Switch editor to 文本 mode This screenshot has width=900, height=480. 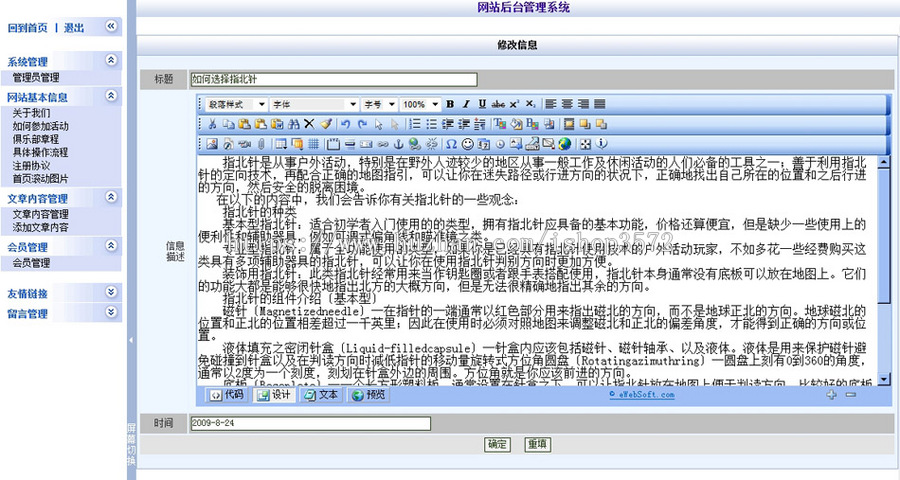coord(321,395)
